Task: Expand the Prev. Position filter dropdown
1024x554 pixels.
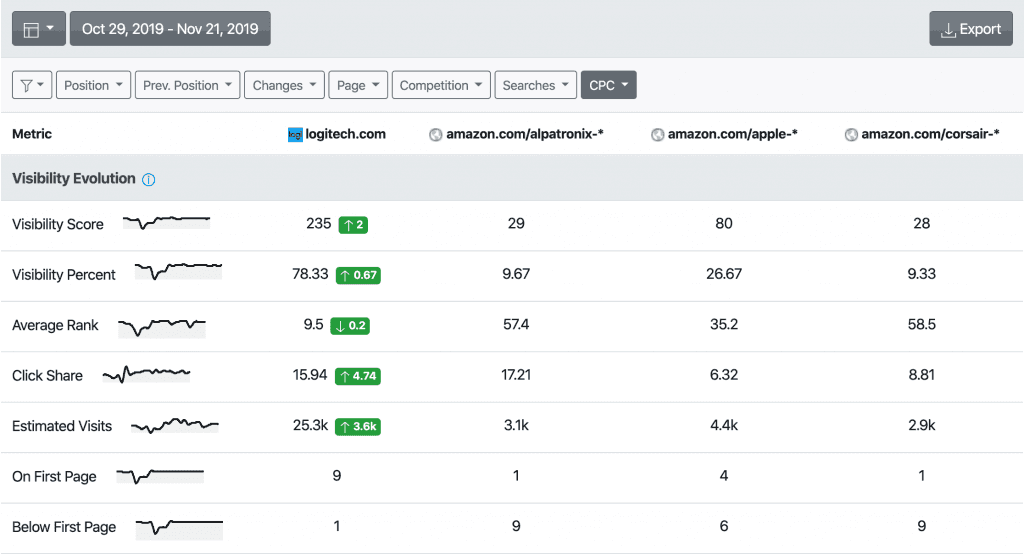Action: 187,85
